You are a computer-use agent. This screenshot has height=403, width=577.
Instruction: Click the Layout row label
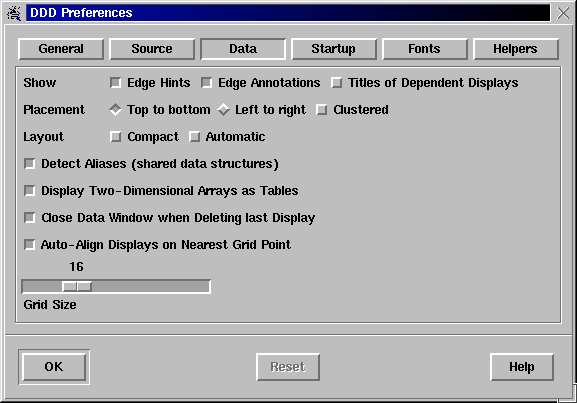coord(43,137)
